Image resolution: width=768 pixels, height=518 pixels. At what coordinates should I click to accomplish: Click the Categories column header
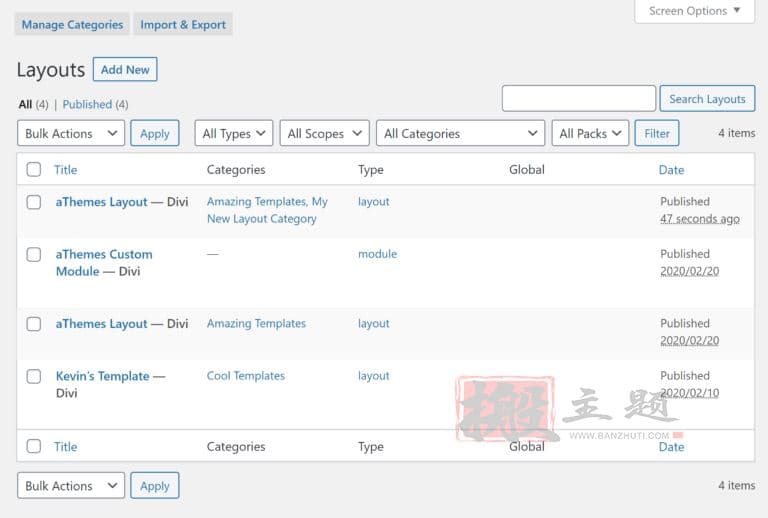[x=236, y=170]
